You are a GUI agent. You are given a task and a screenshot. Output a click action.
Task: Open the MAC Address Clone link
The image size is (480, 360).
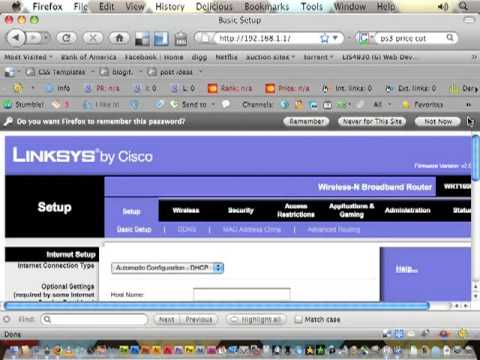click(x=252, y=229)
